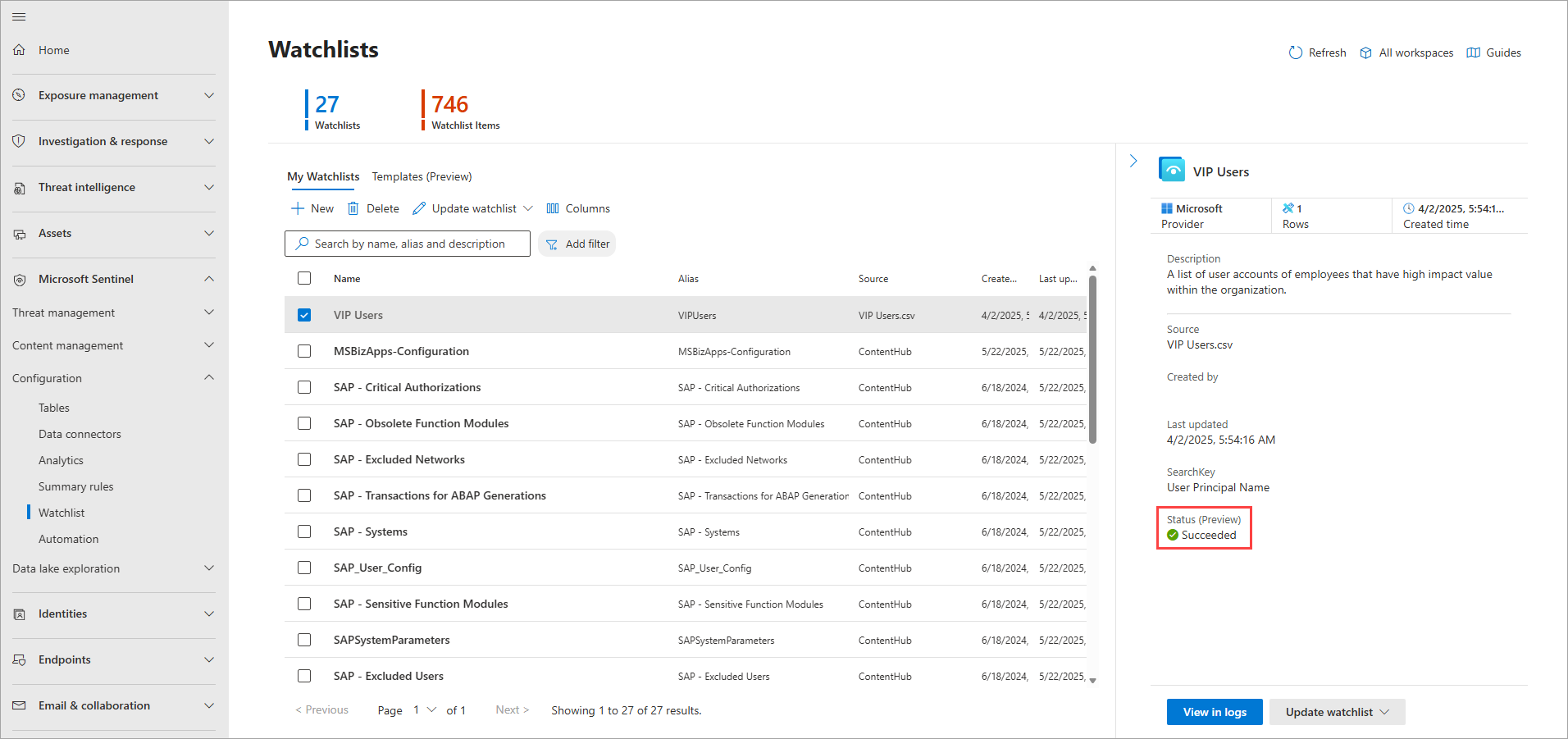Click the Add filter button
Viewport: 1568px width, 739px height.
tap(577, 244)
